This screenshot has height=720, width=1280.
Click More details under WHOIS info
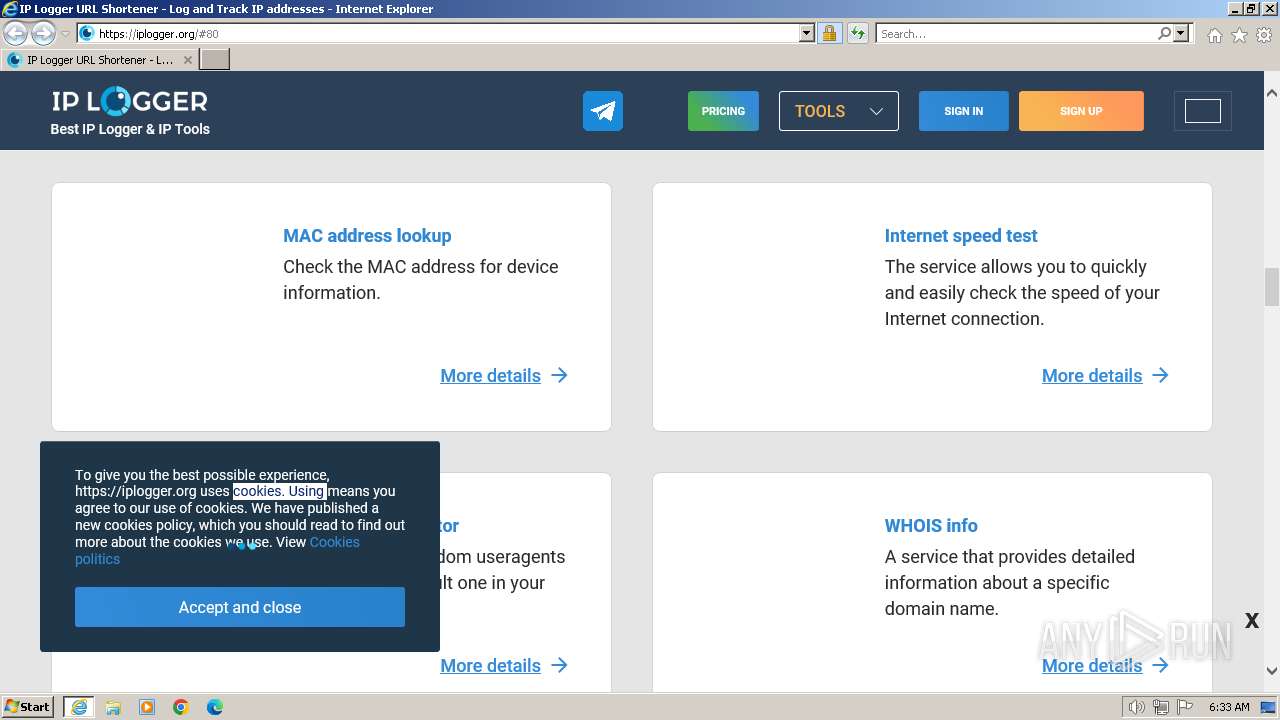[x=1092, y=666]
